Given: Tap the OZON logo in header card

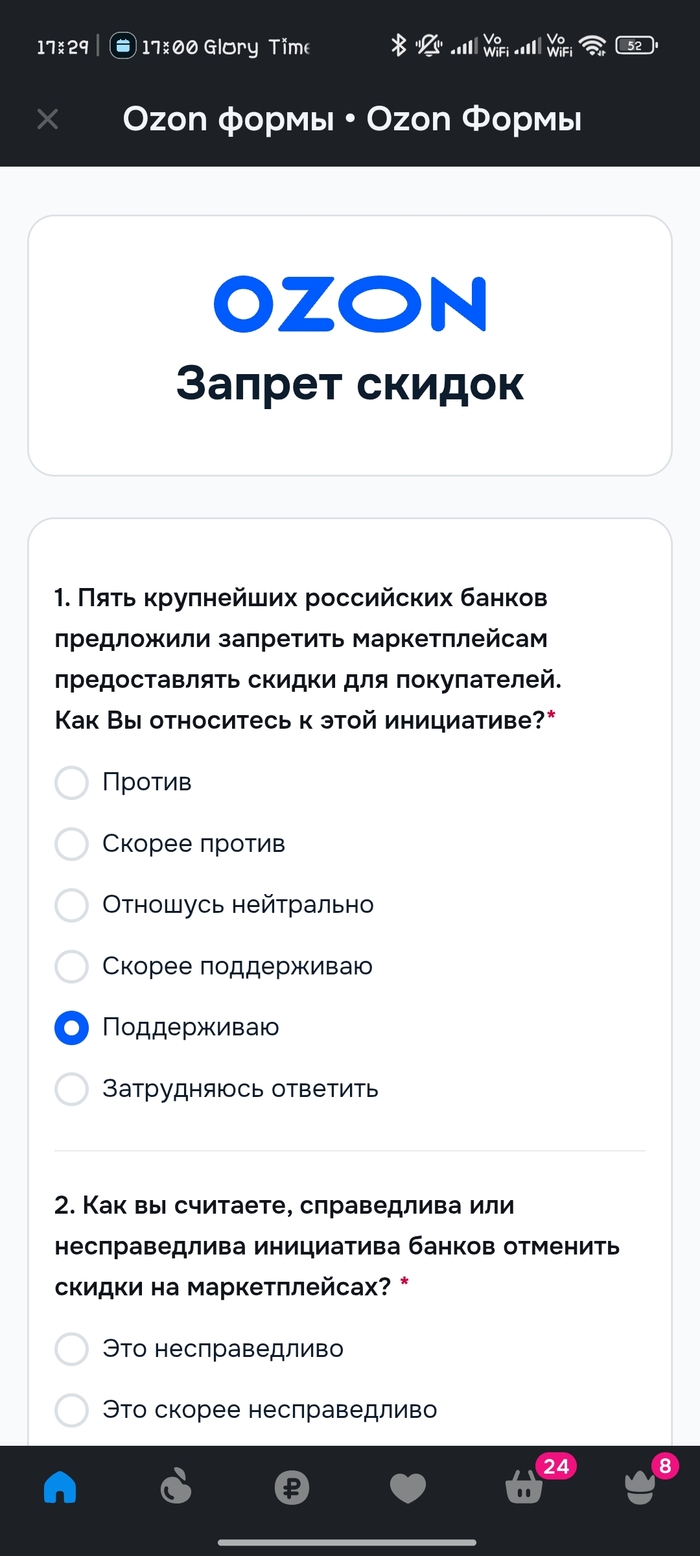Looking at the screenshot, I should click(349, 304).
